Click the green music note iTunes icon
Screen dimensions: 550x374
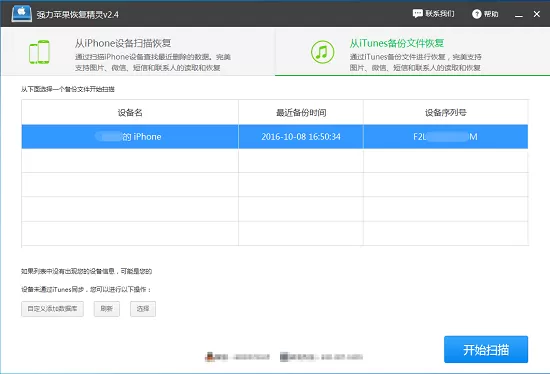322,52
